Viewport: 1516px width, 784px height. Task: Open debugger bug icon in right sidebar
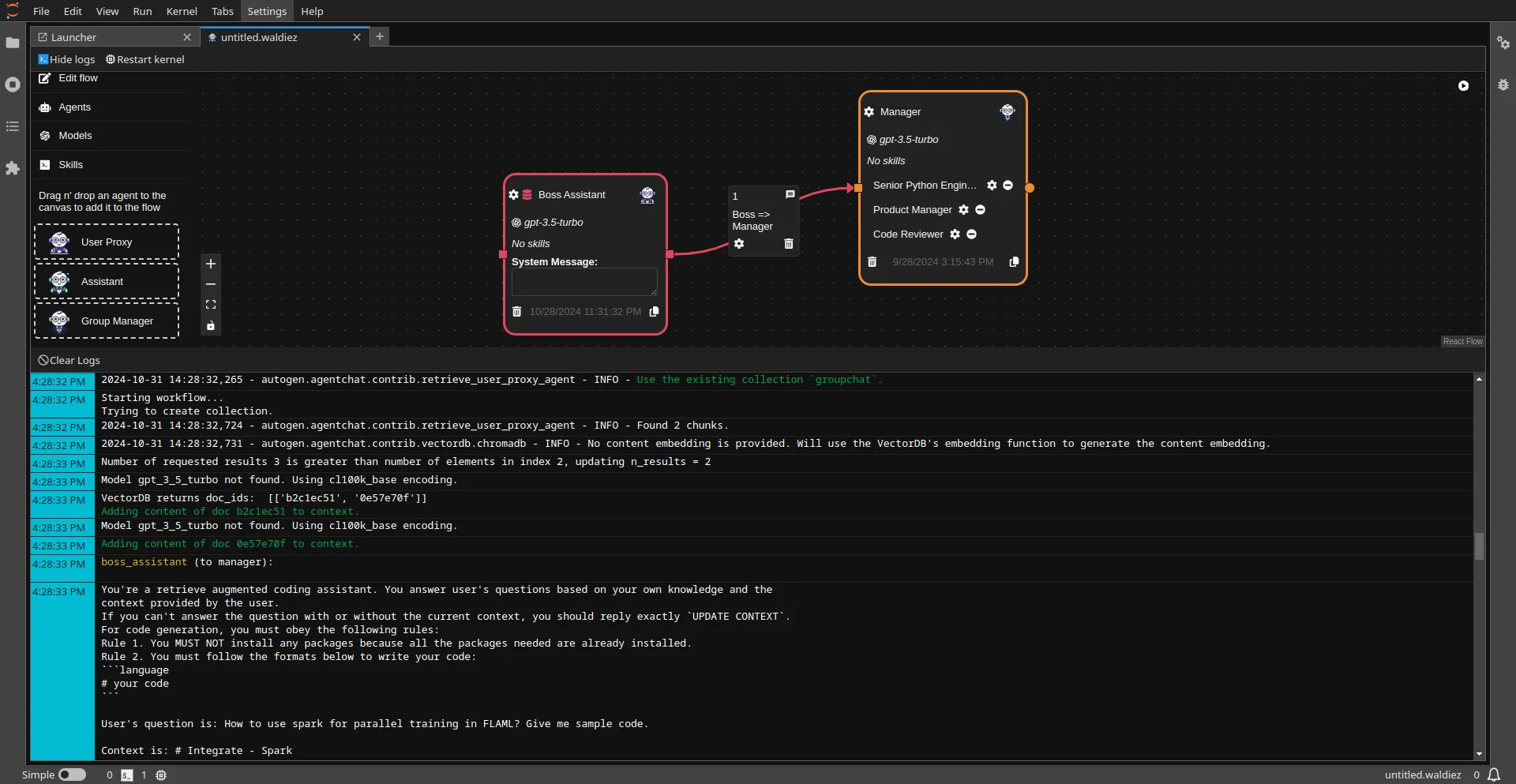point(1503,84)
